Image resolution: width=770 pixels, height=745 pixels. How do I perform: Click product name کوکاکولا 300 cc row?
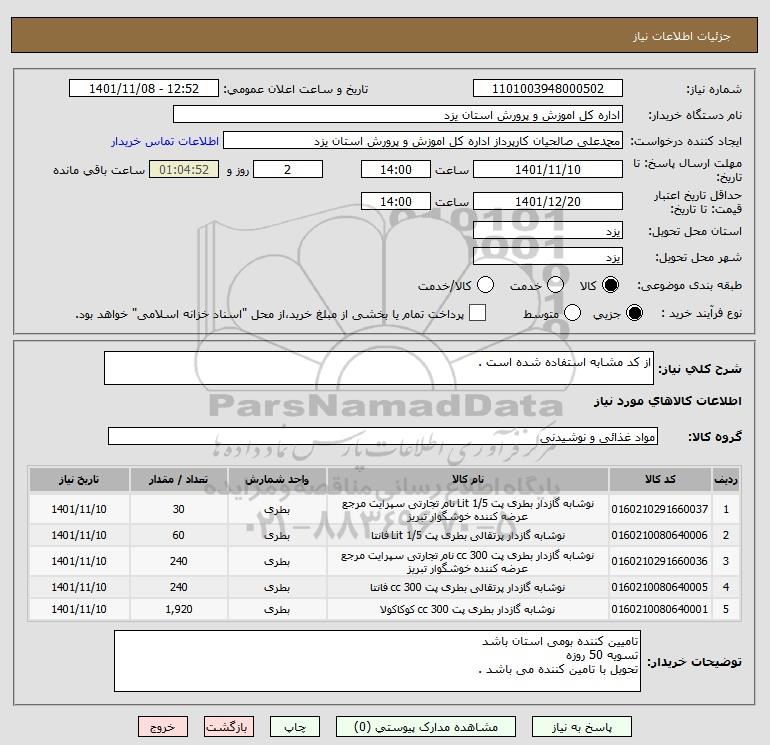(x=468, y=609)
